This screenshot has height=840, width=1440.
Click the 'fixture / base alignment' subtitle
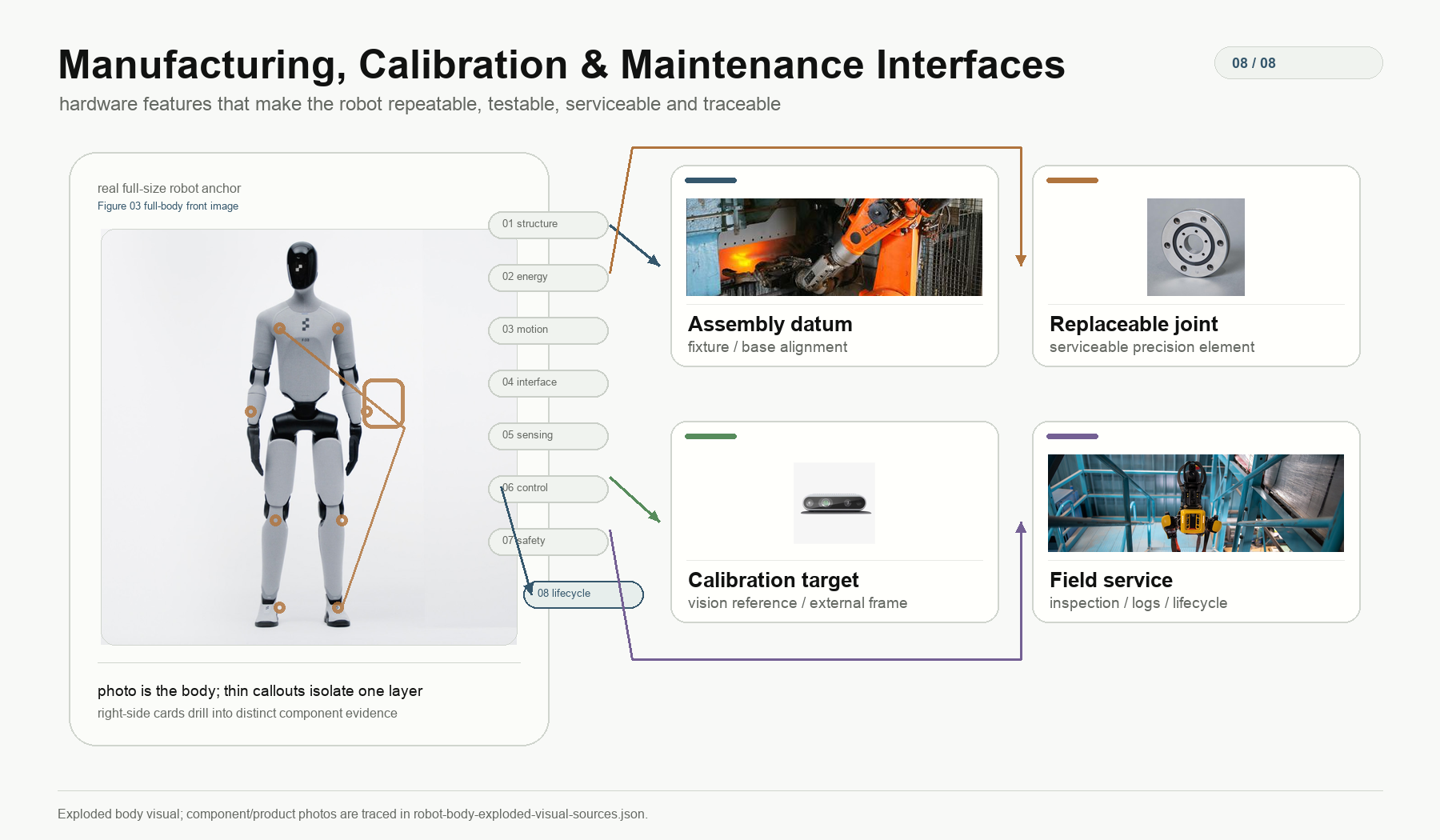[x=767, y=347]
